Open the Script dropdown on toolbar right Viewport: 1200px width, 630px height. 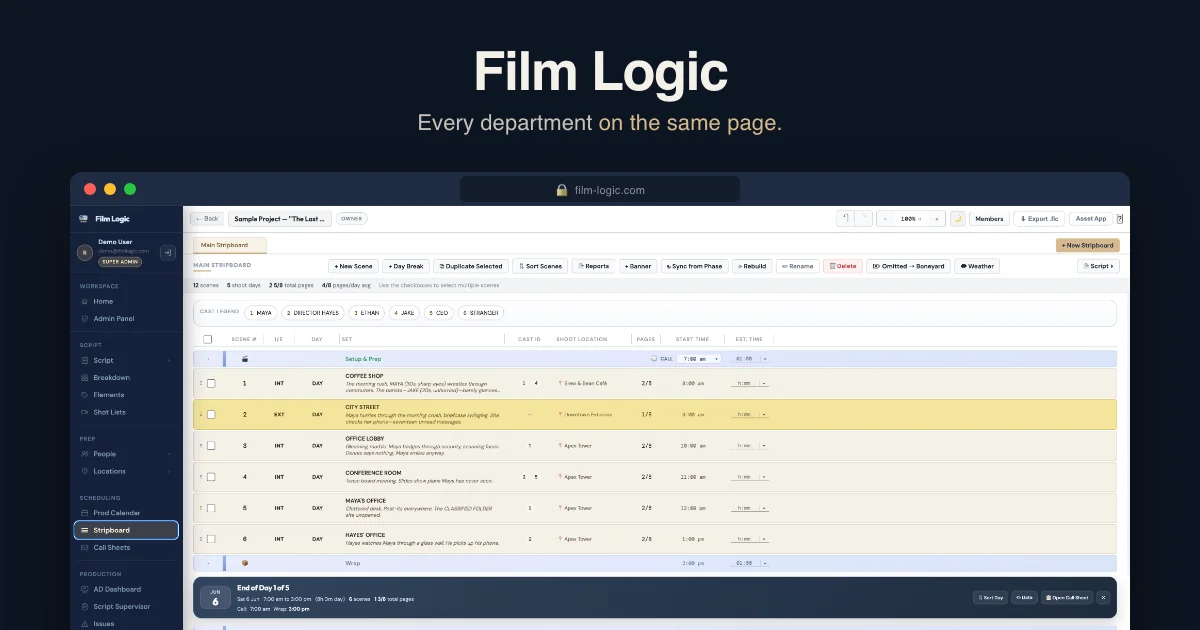coord(1098,266)
